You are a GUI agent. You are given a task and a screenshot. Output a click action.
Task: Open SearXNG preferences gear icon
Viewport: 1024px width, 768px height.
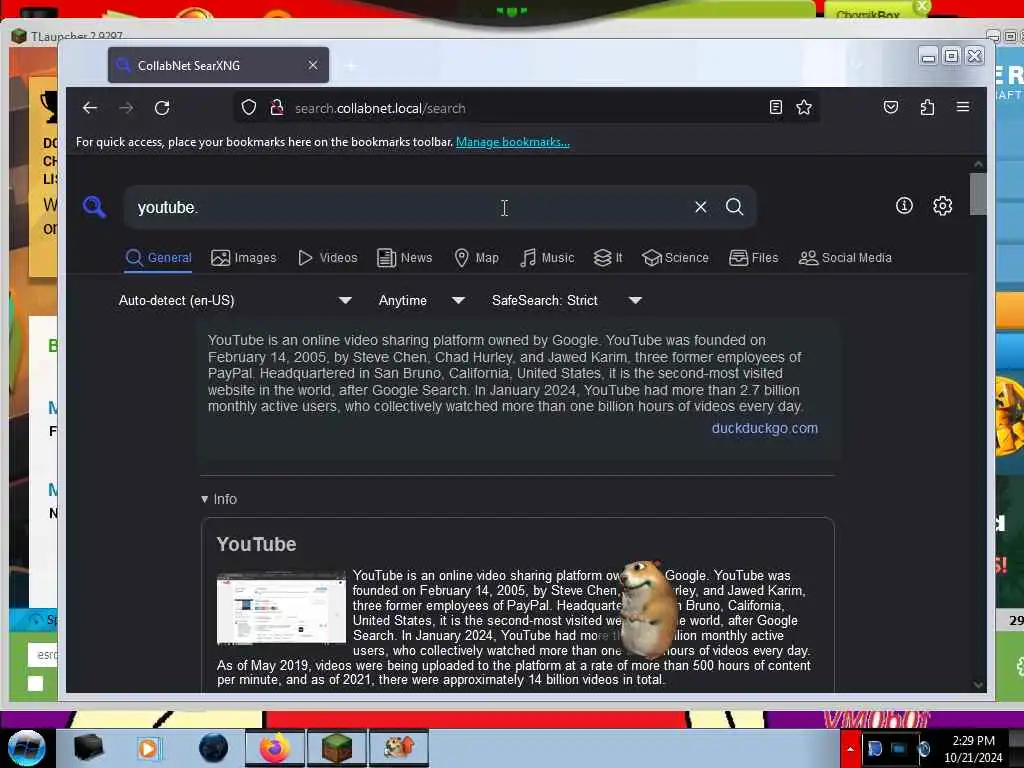point(942,206)
